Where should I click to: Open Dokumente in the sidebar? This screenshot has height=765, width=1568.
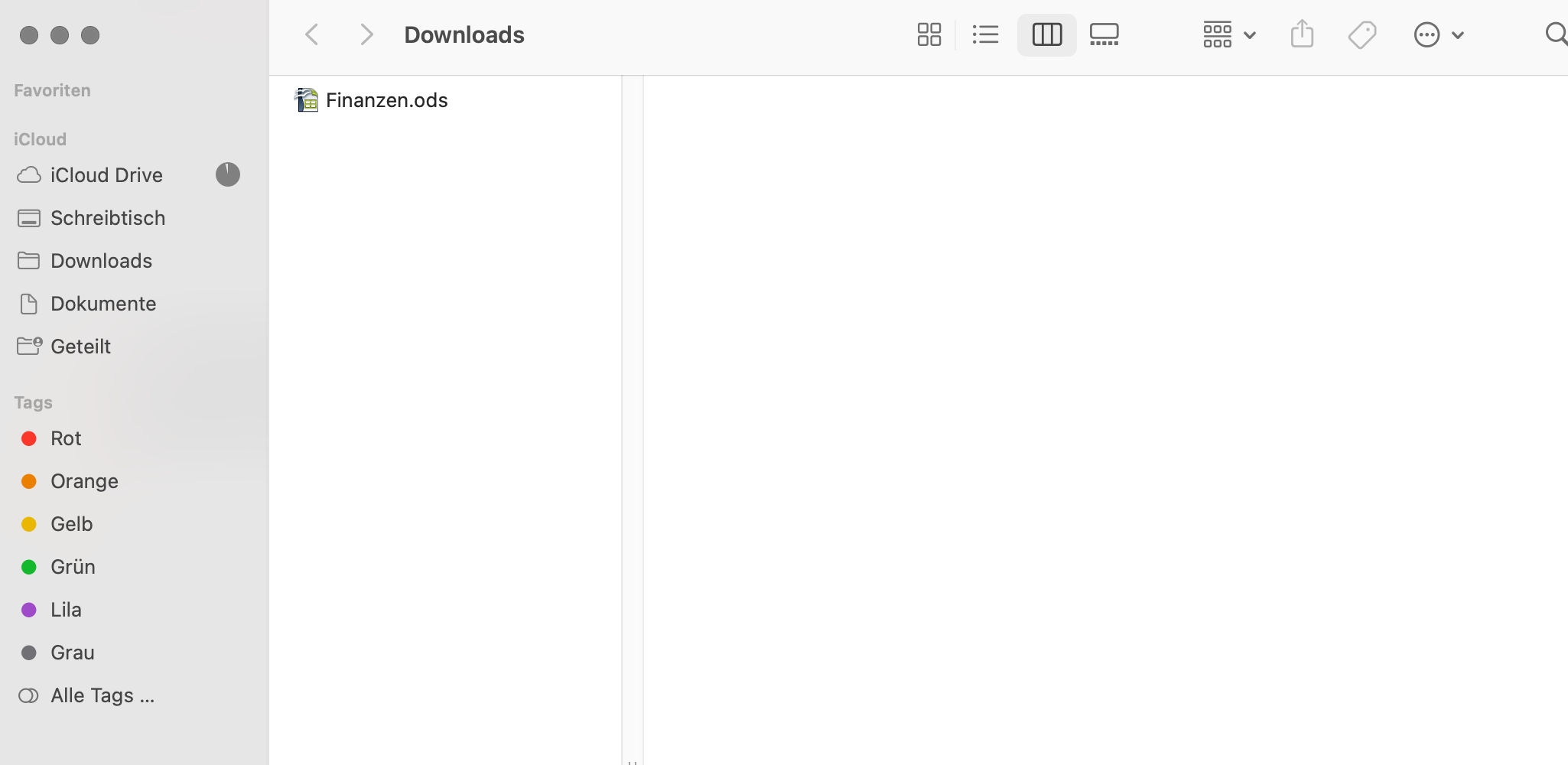click(x=103, y=304)
